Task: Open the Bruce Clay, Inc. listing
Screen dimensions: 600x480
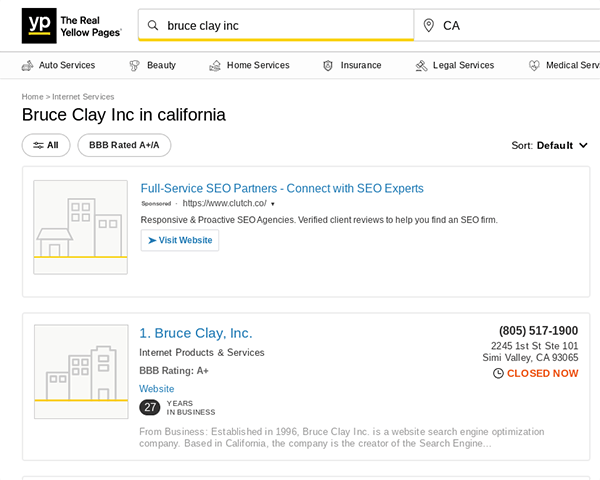Action: click(x=196, y=333)
